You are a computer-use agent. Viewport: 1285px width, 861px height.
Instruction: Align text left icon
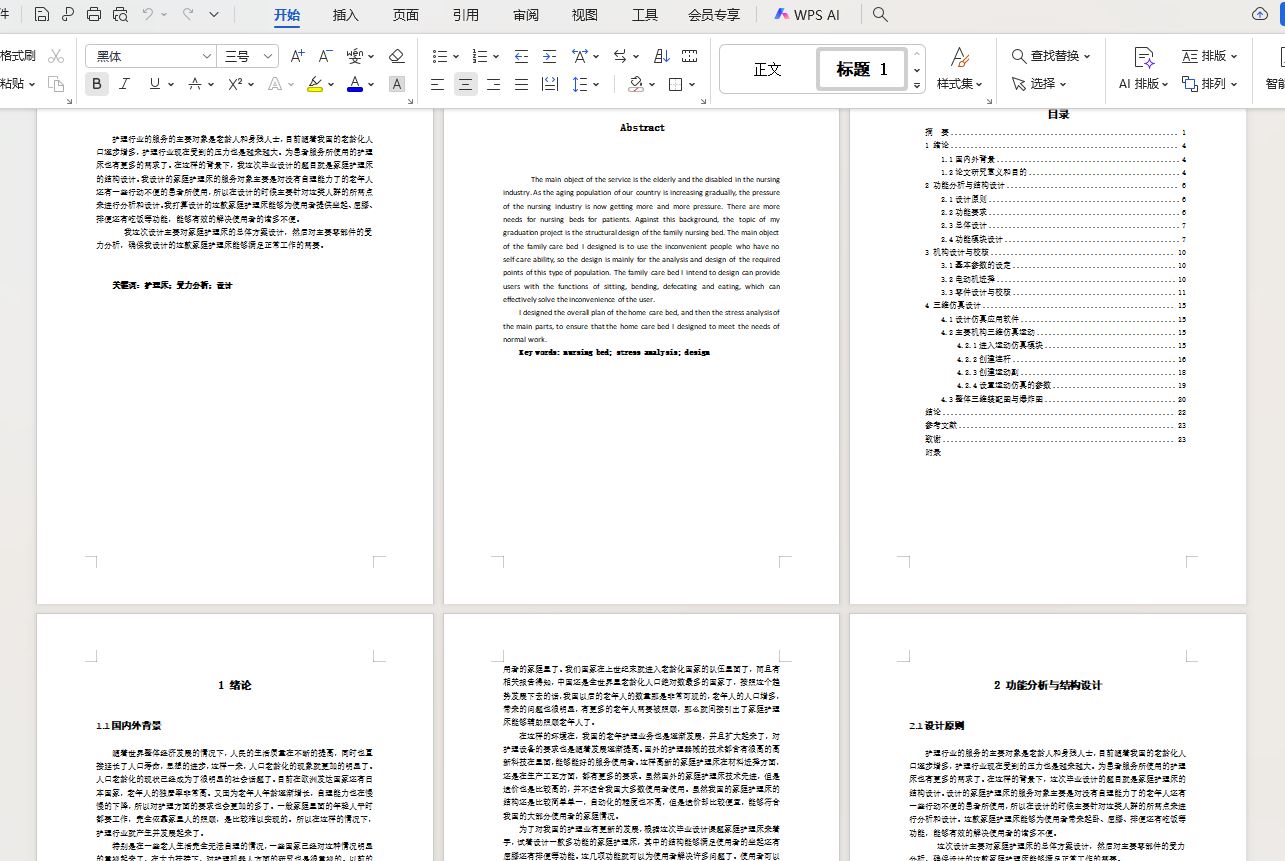click(x=437, y=85)
